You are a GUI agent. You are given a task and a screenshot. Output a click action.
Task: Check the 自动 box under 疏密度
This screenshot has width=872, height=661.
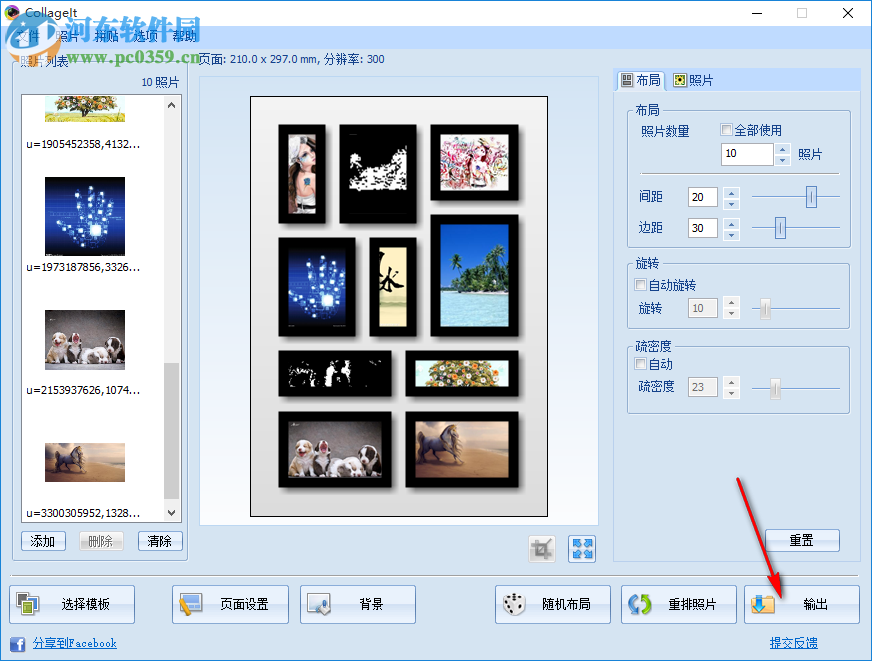tap(640, 364)
